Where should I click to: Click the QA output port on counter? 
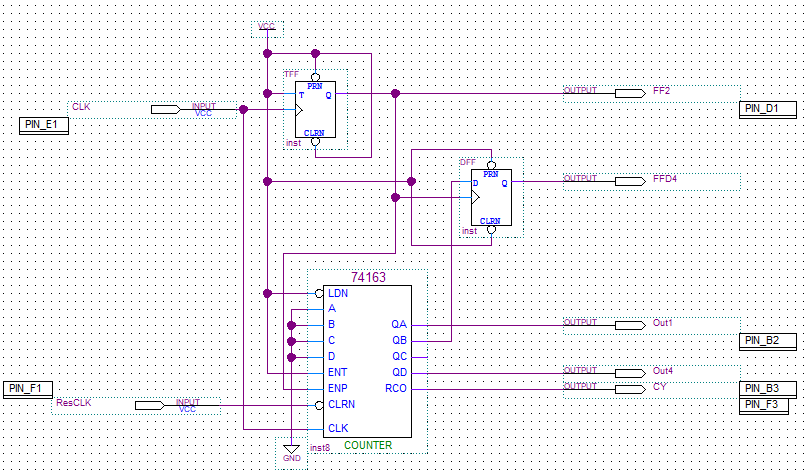(x=399, y=324)
